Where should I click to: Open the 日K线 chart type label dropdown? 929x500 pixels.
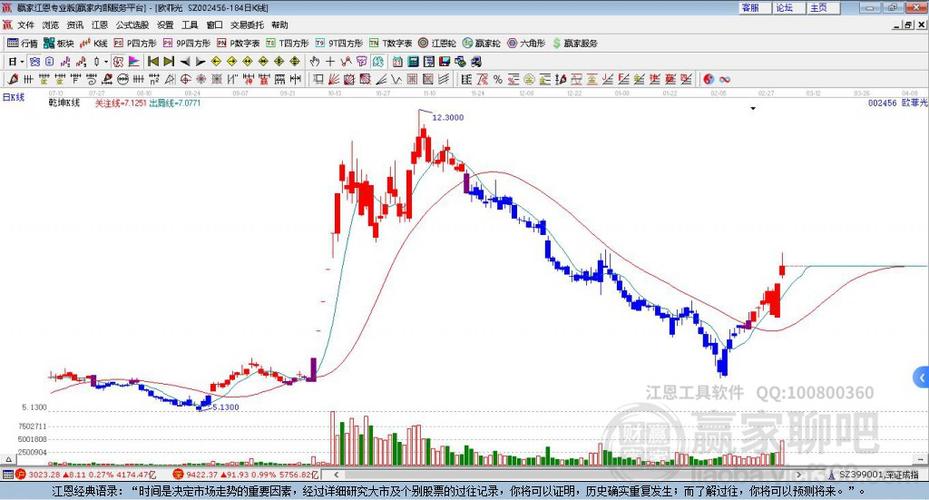pyautogui.click(x=14, y=97)
